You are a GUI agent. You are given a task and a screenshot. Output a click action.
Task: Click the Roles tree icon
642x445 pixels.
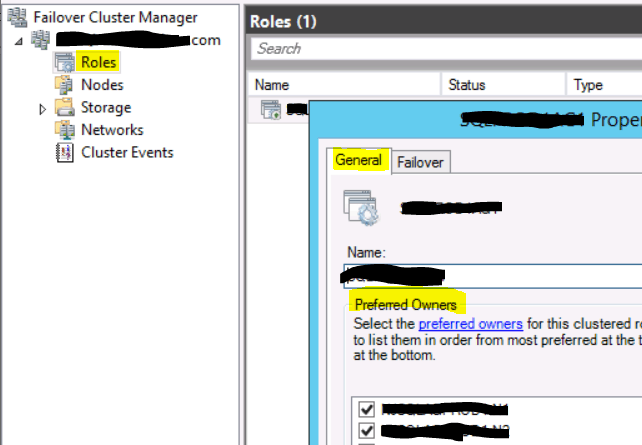pos(65,62)
